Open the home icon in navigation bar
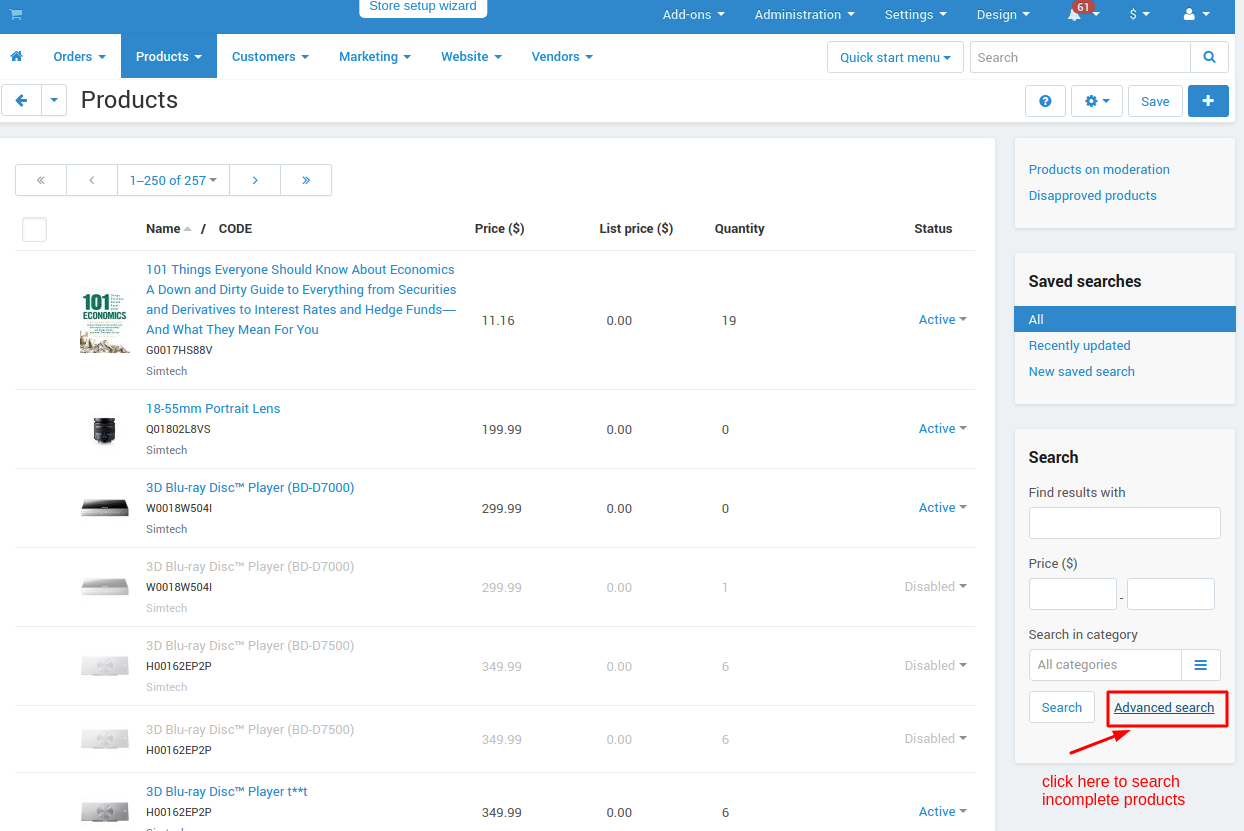 (16, 56)
